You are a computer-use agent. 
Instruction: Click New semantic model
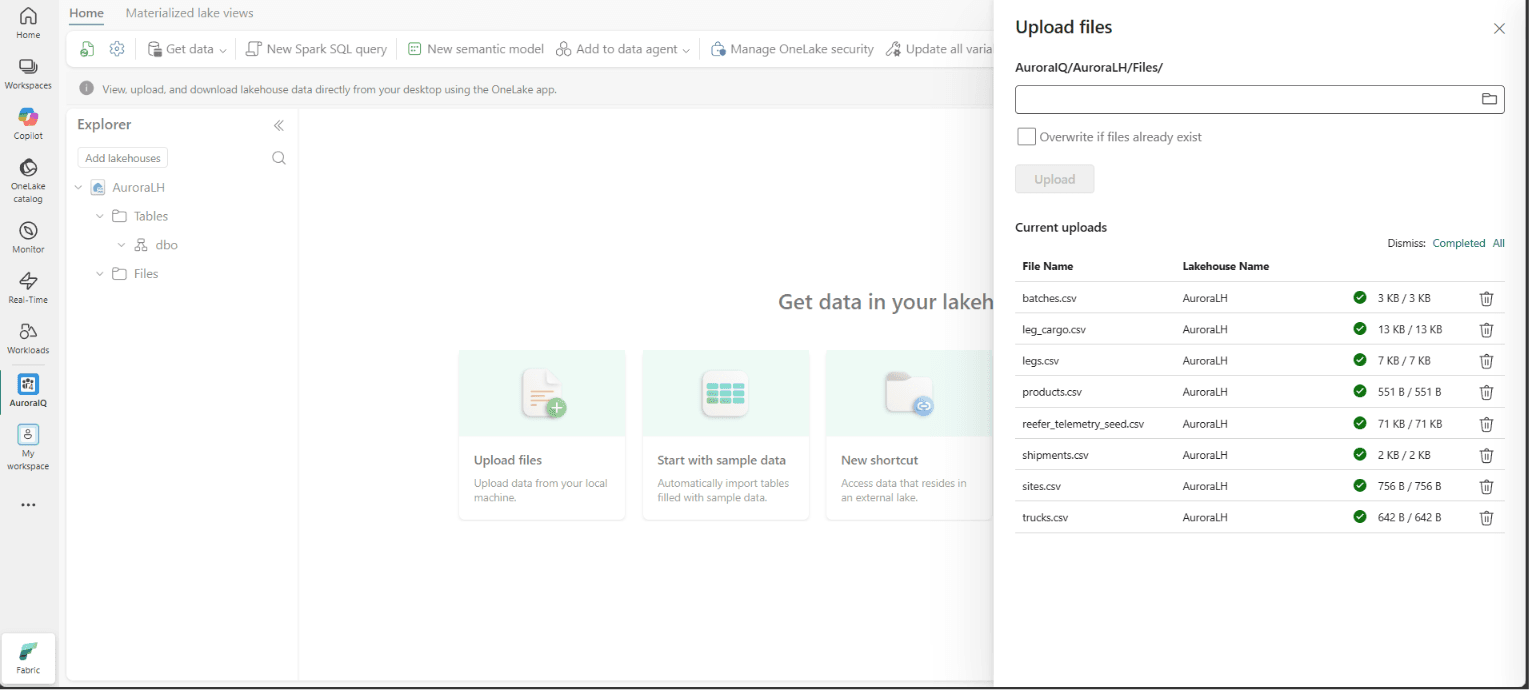(476, 49)
